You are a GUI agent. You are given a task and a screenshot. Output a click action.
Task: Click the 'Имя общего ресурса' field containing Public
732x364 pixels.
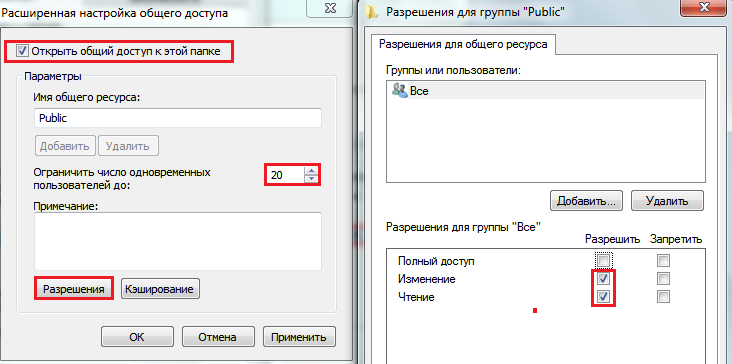pyautogui.click(x=178, y=118)
